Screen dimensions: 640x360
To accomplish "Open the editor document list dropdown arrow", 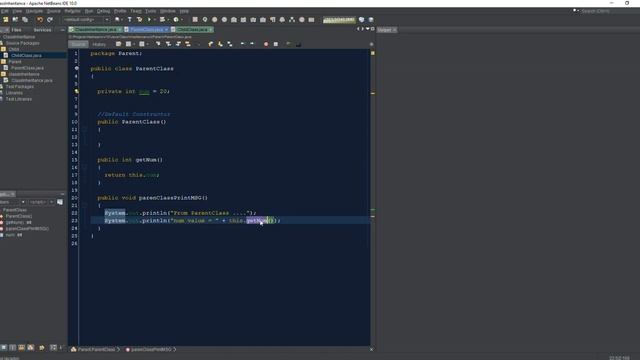I will pos(367,29).
